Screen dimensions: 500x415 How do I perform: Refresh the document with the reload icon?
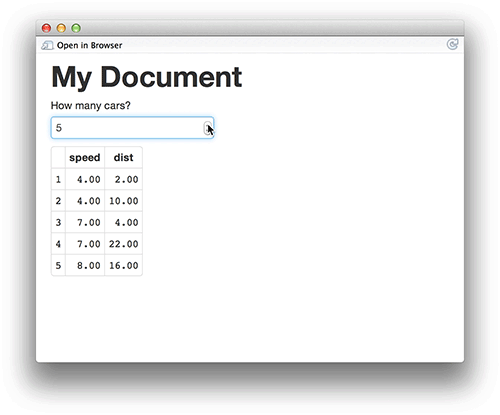(x=452, y=44)
